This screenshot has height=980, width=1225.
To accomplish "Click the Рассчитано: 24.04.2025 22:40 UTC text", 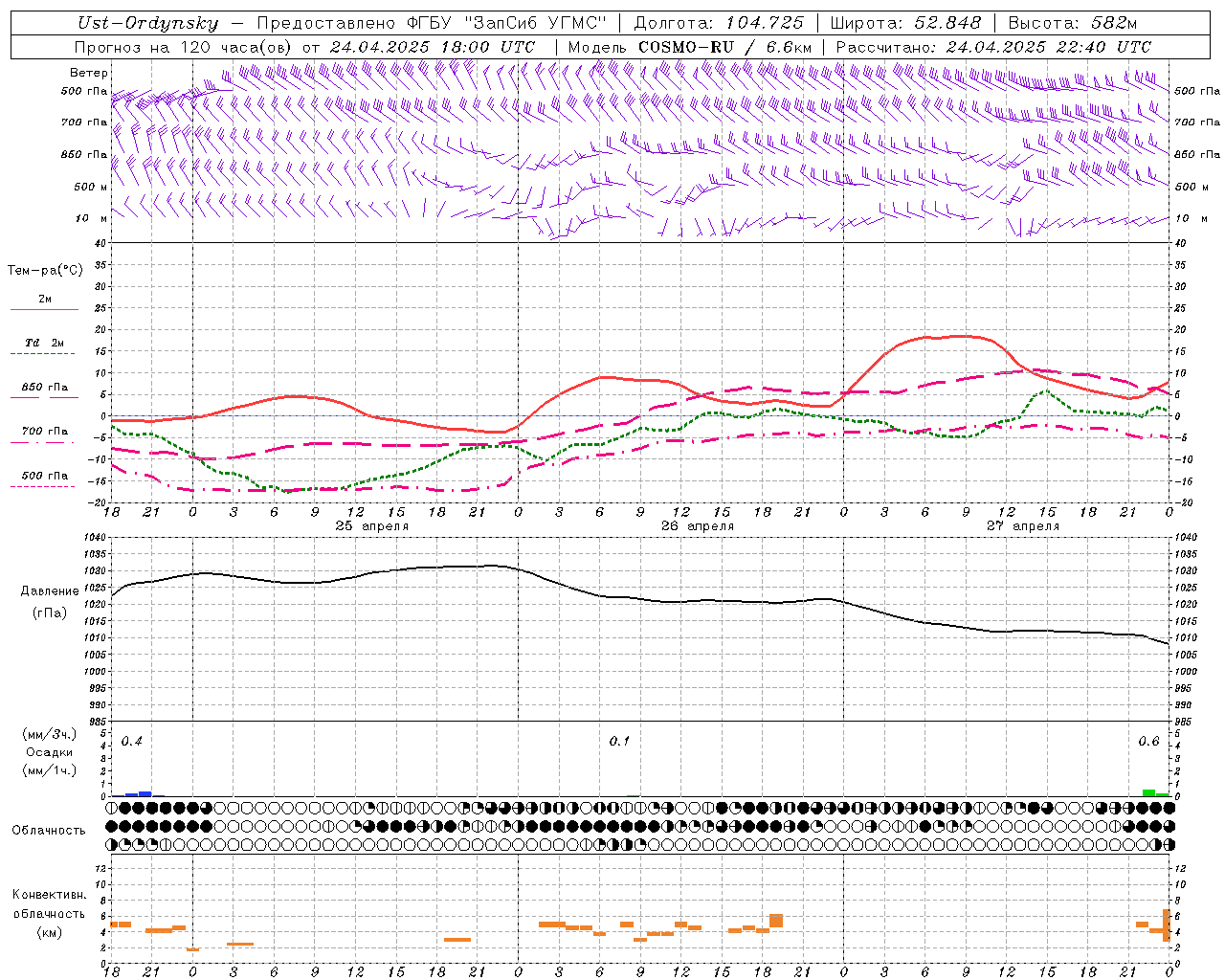I will pos(993,47).
